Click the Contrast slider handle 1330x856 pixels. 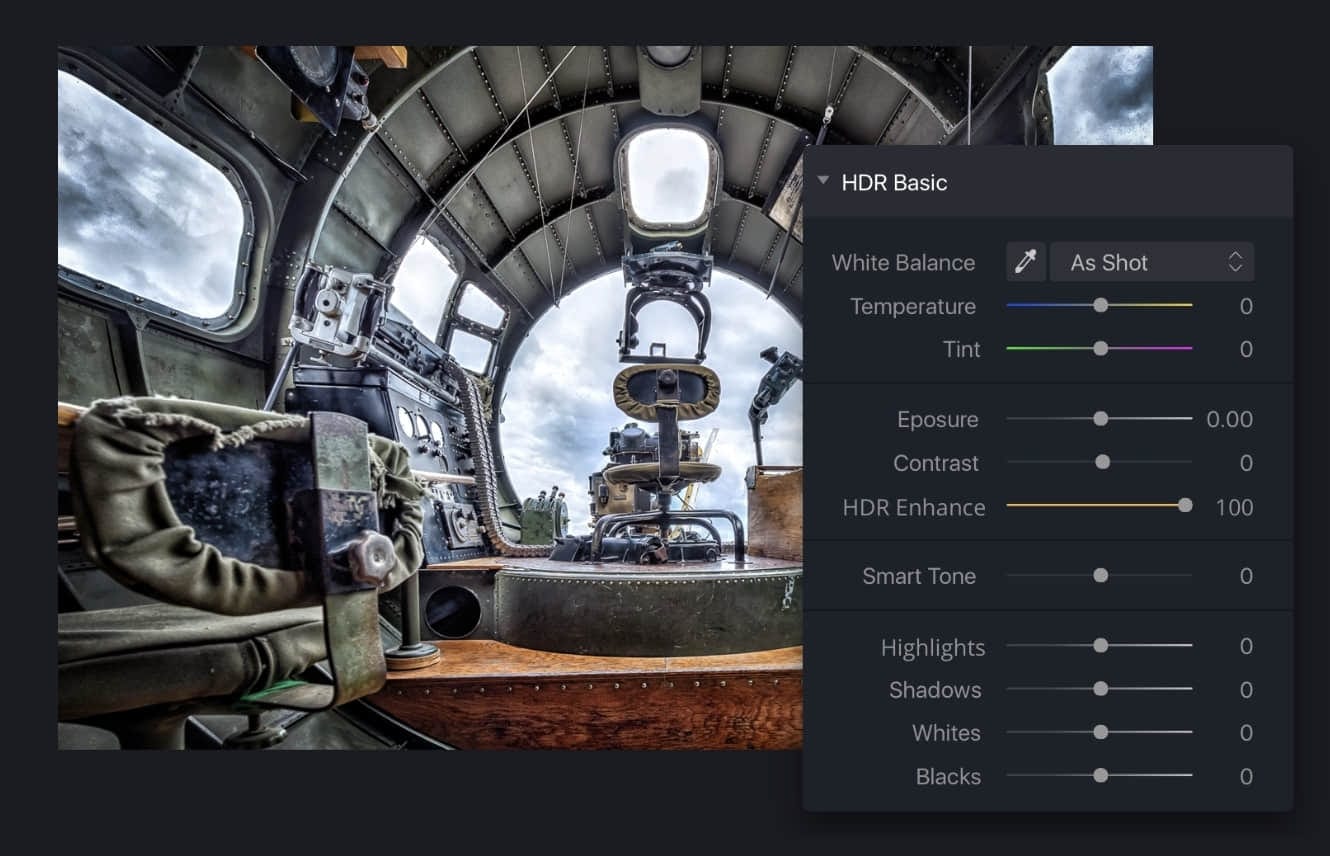pyautogui.click(x=1102, y=462)
